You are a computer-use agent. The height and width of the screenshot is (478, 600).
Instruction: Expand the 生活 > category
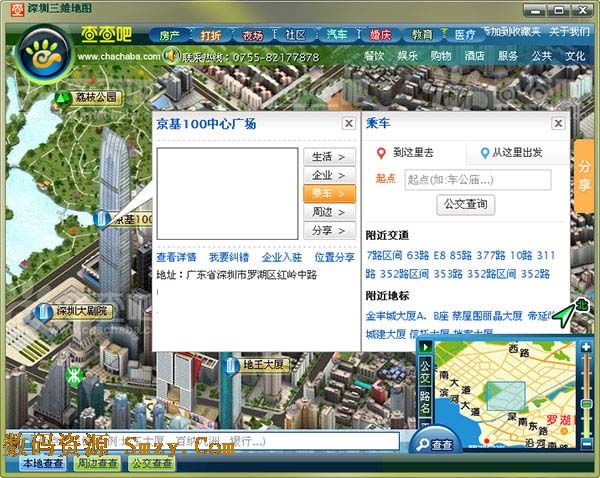click(329, 157)
